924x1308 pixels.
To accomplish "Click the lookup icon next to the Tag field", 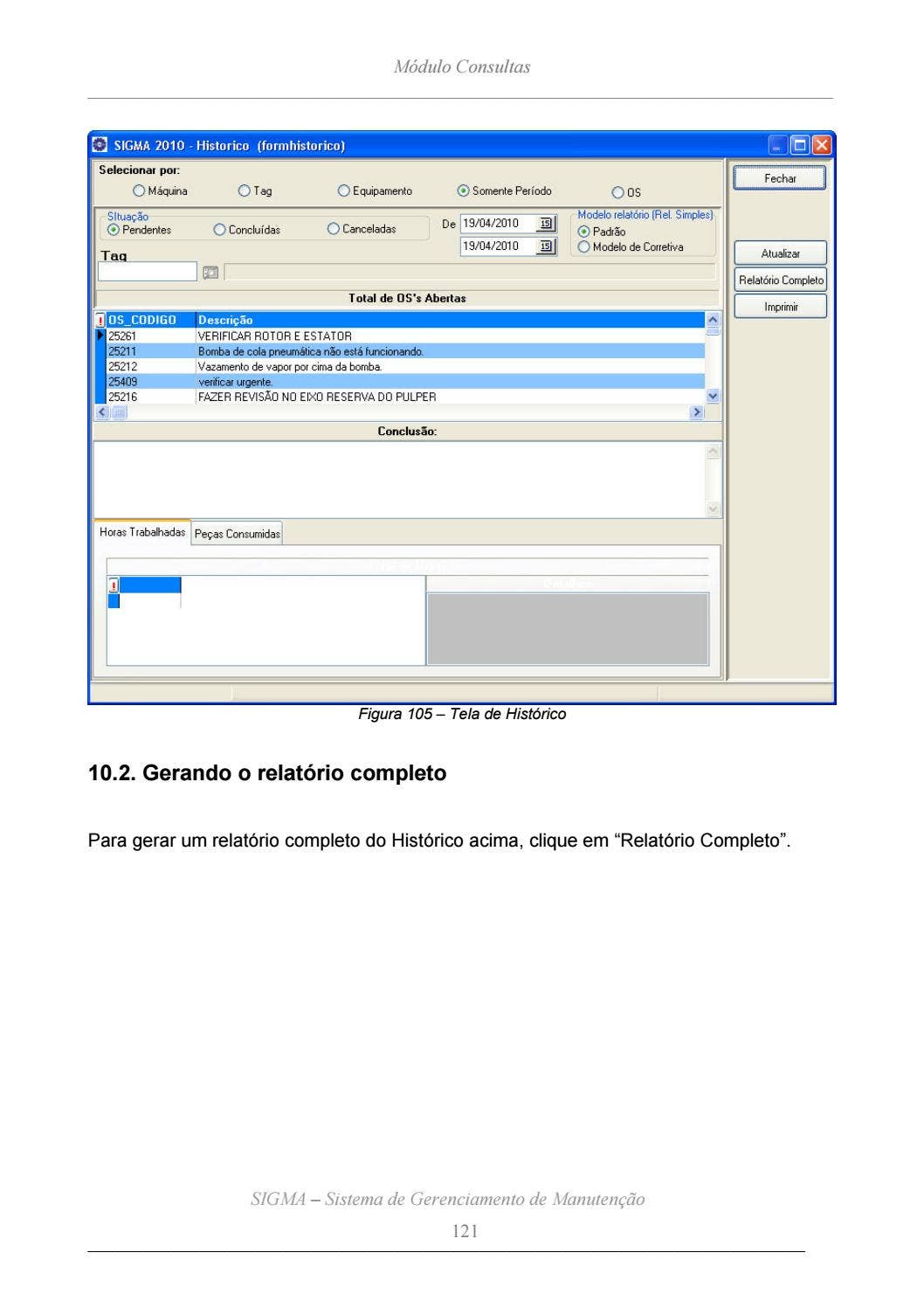I will click(209, 272).
